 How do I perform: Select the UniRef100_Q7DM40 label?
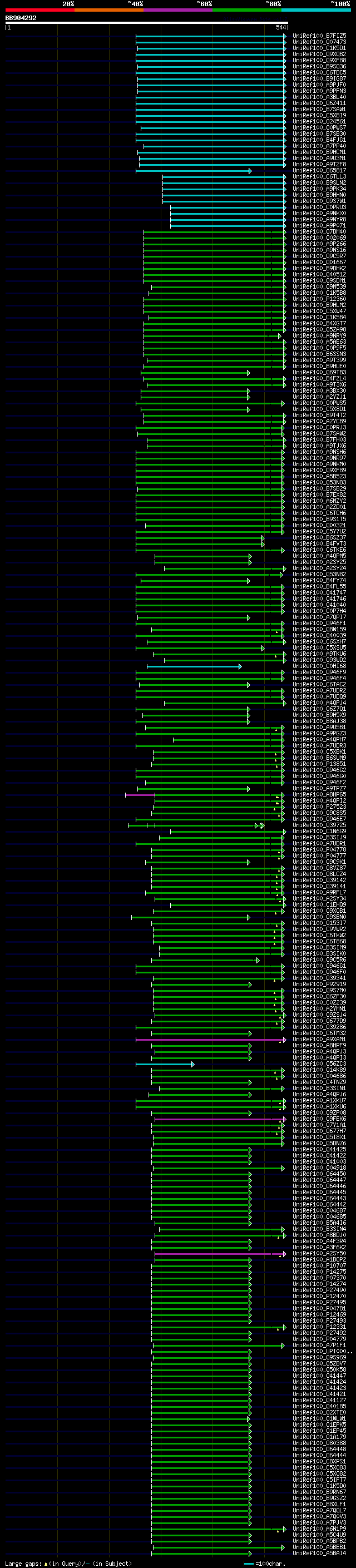pyautogui.click(x=319, y=232)
